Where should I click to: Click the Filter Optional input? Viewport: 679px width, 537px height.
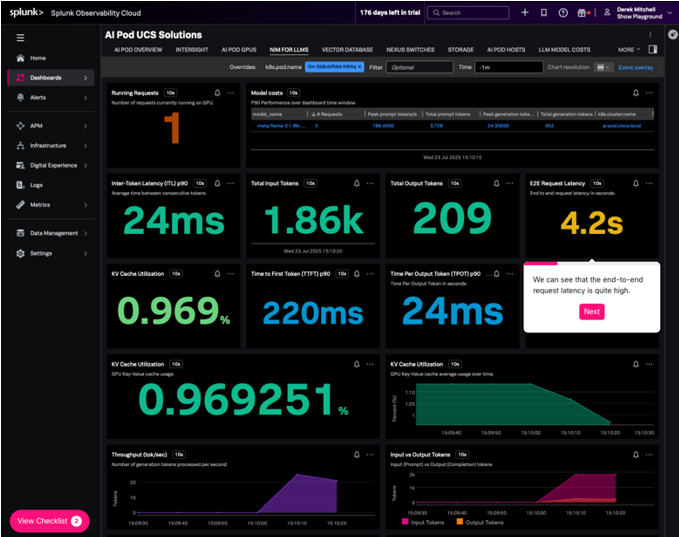tap(419, 67)
